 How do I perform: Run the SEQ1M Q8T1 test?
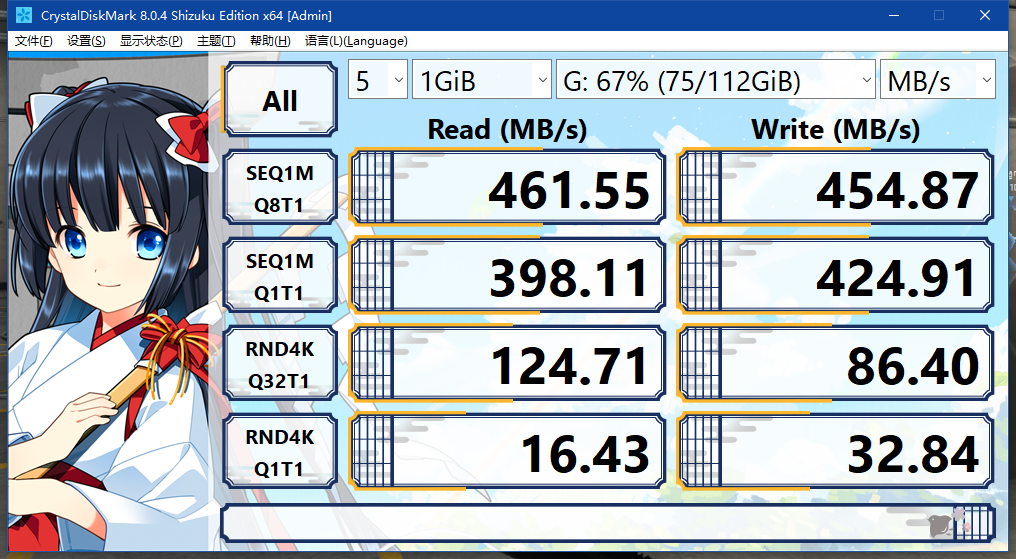click(280, 188)
